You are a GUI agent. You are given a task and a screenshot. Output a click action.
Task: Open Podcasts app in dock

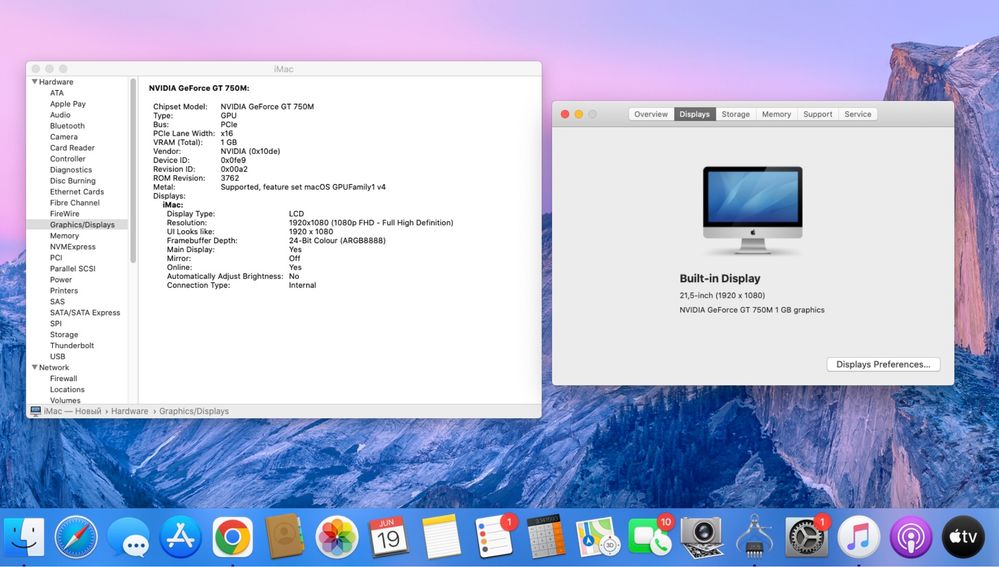pyautogui.click(x=910, y=537)
